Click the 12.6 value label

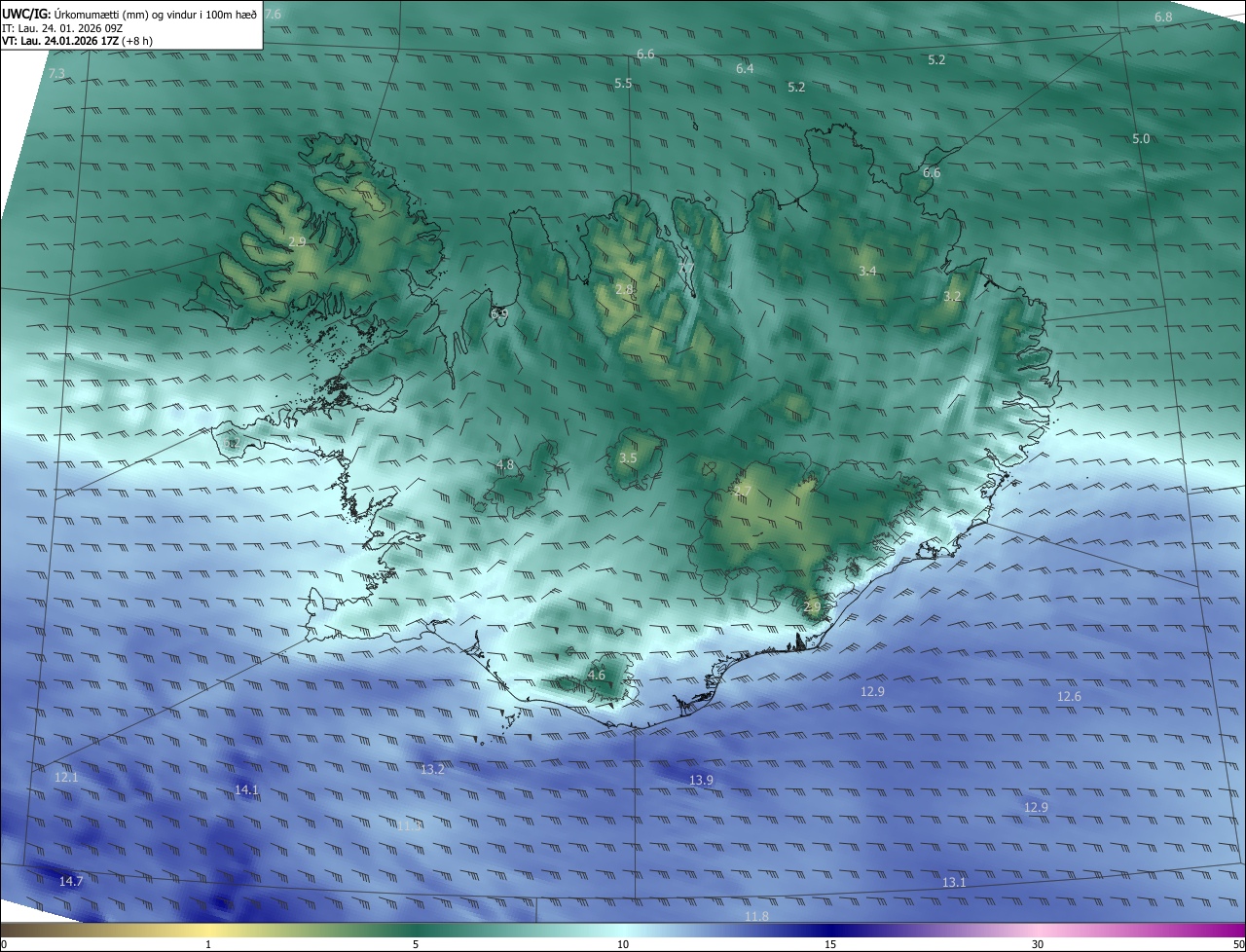coord(1069,697)
